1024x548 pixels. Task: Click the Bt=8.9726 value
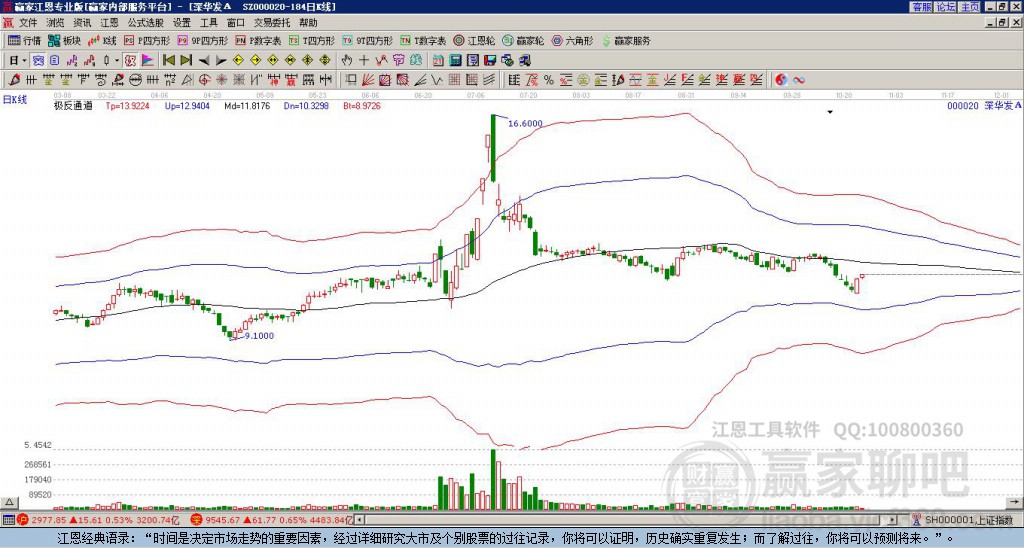(362, 105)
